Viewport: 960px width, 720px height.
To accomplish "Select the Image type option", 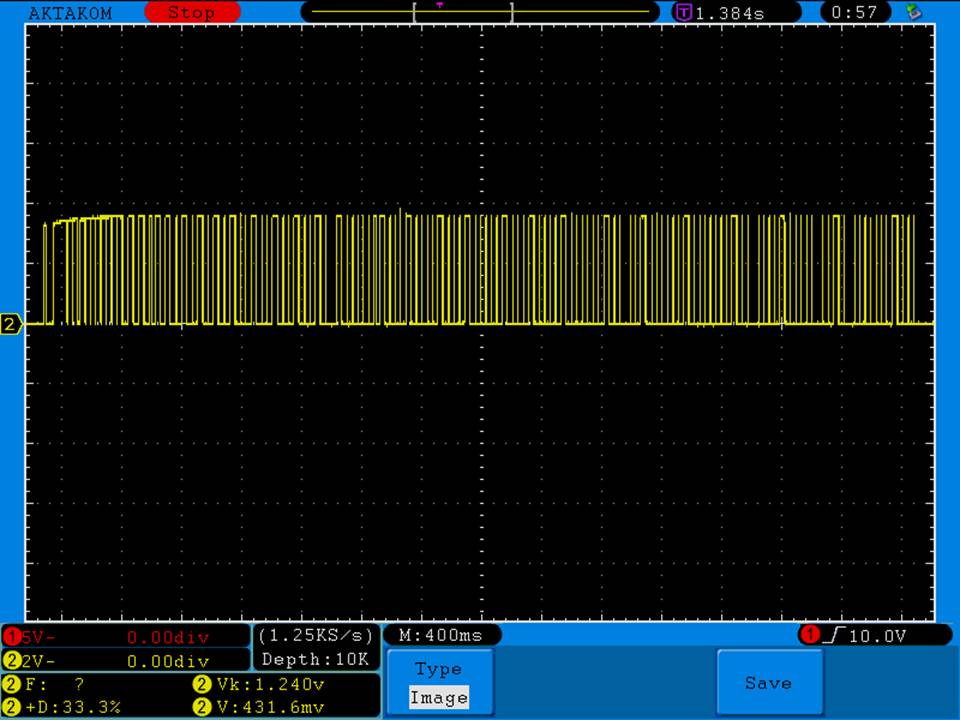I will tap(438, 698).
